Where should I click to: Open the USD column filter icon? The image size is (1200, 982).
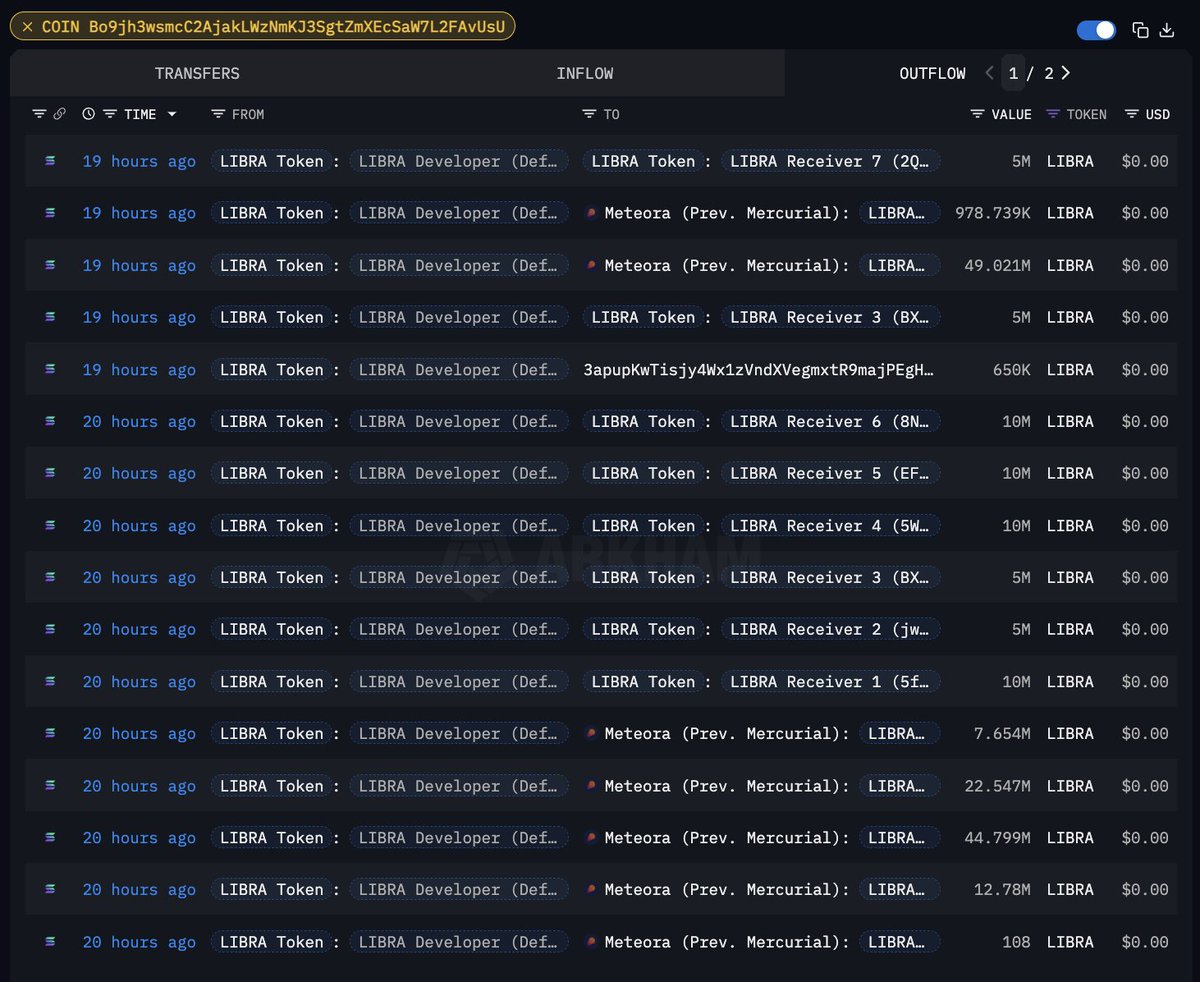(x=1131, y=114)
